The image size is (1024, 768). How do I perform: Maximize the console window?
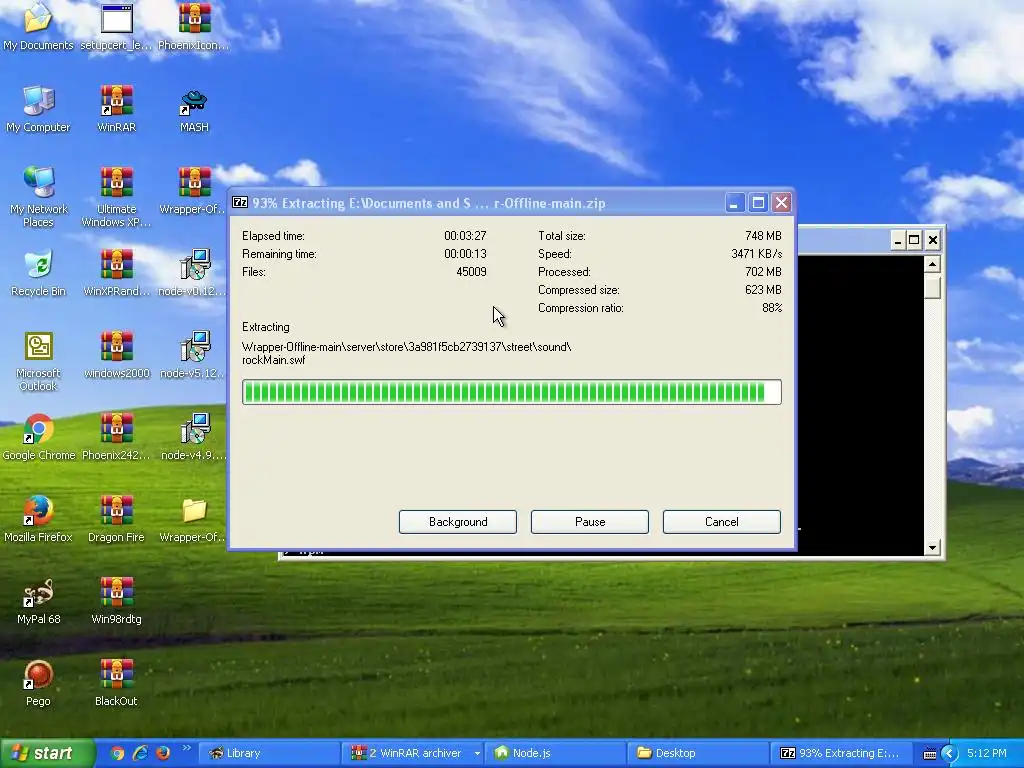(x=914, y=240)
